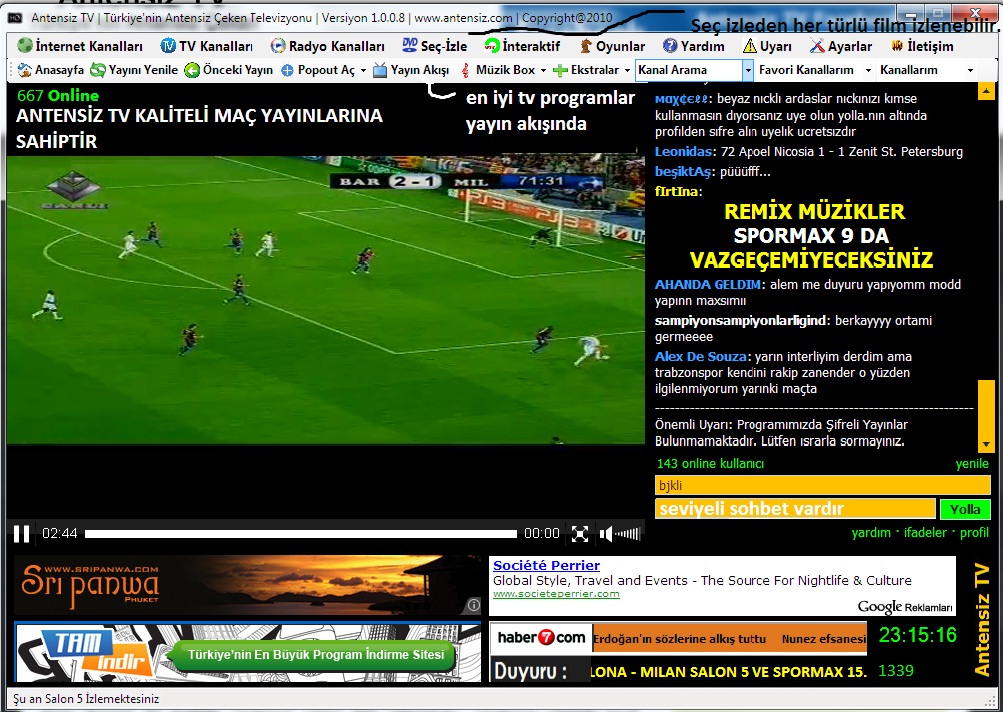Open the Société Perrier ad title link
Screen dimensions: 1003x712
point(546,566)
